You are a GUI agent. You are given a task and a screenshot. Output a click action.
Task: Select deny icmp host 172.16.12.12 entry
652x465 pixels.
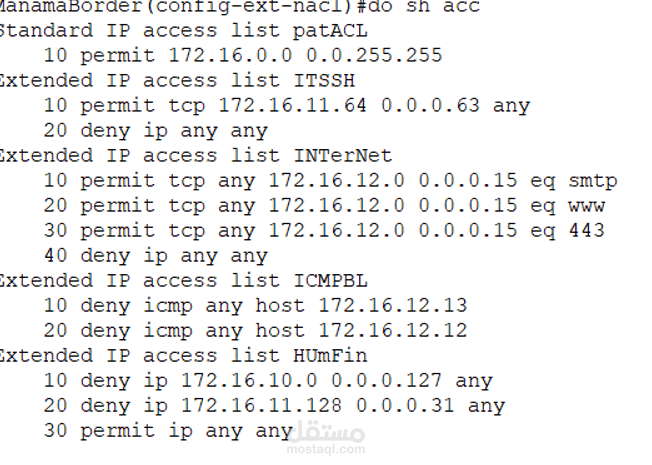256,331
